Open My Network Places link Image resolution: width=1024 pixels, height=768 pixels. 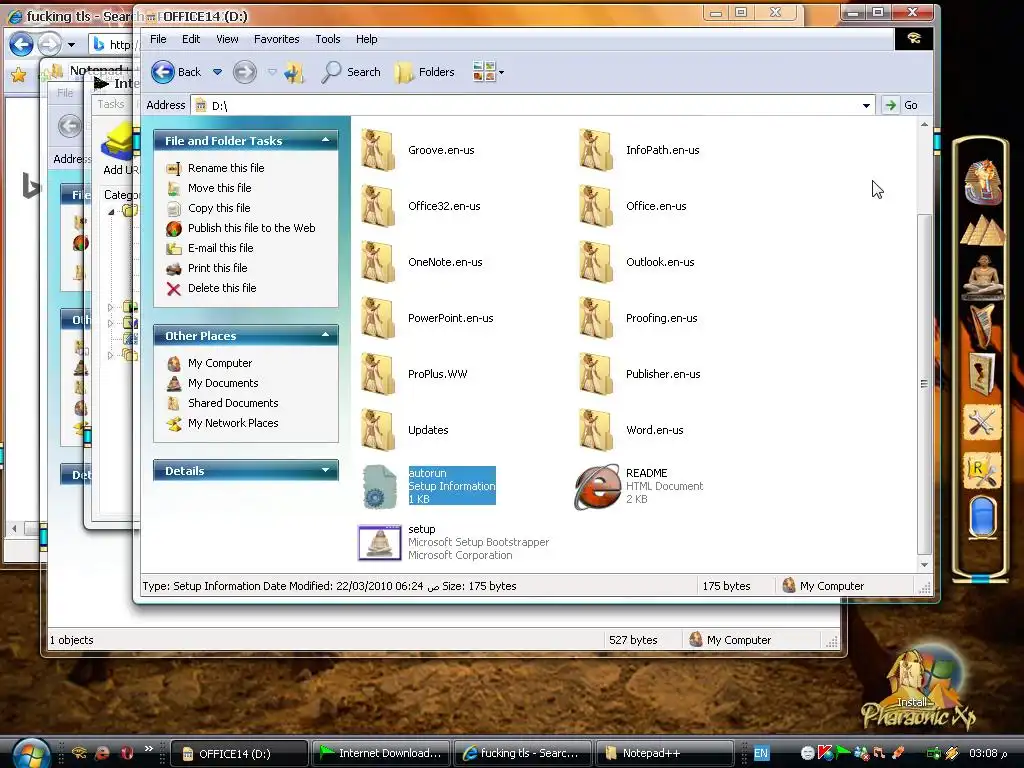tap(233, 423)
